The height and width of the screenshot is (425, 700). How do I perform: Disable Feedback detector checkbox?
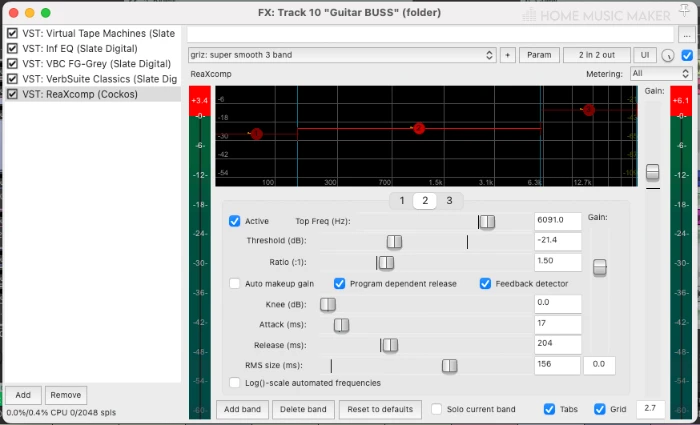pos(485,283)
